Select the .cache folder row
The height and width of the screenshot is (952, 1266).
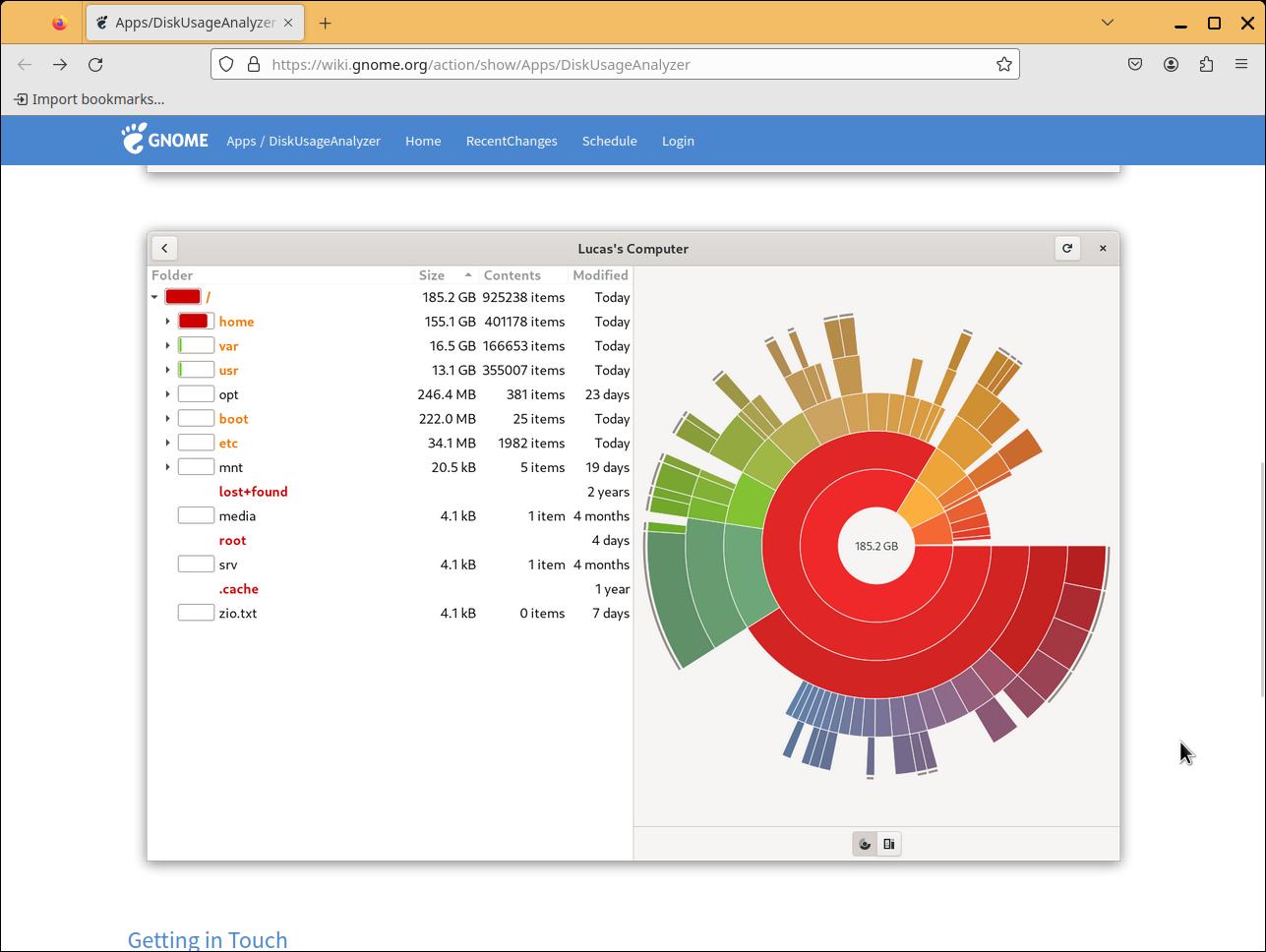coord(390,589)
